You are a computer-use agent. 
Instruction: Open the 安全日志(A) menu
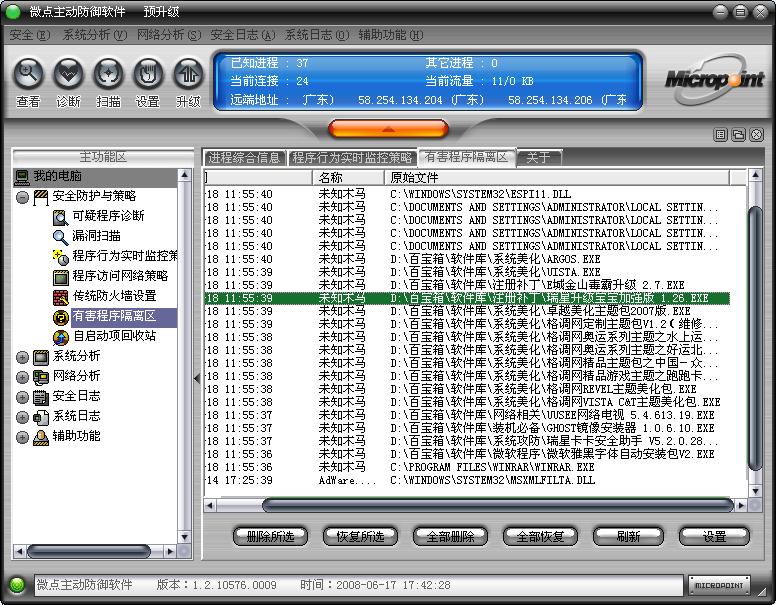pos(242,35)
